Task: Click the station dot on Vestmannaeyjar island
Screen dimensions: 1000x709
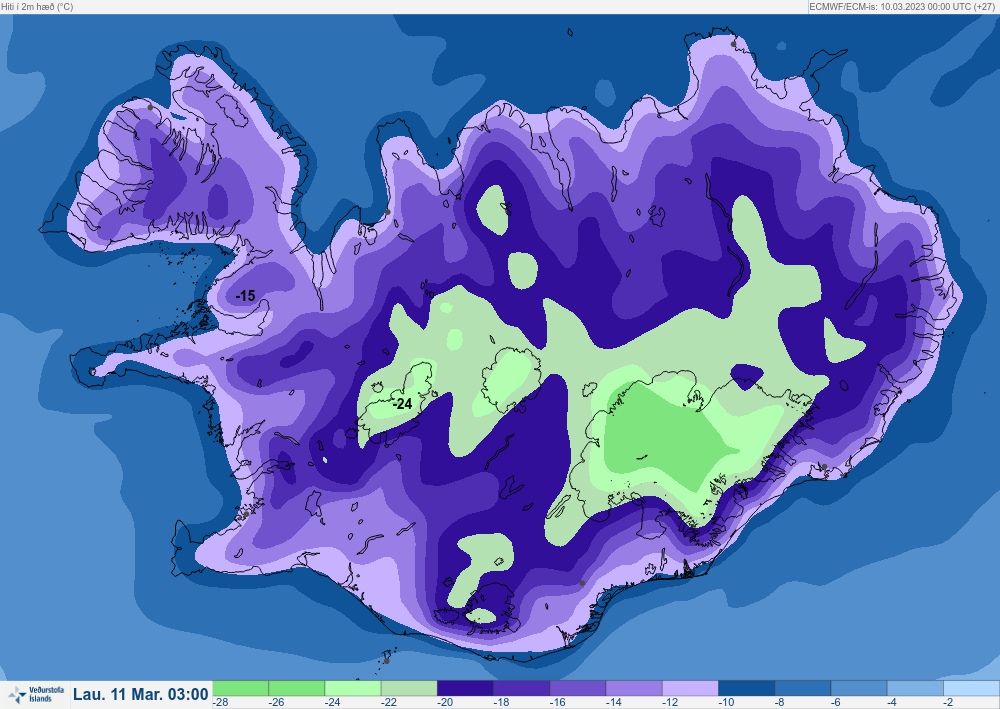Action: [386, 661]
